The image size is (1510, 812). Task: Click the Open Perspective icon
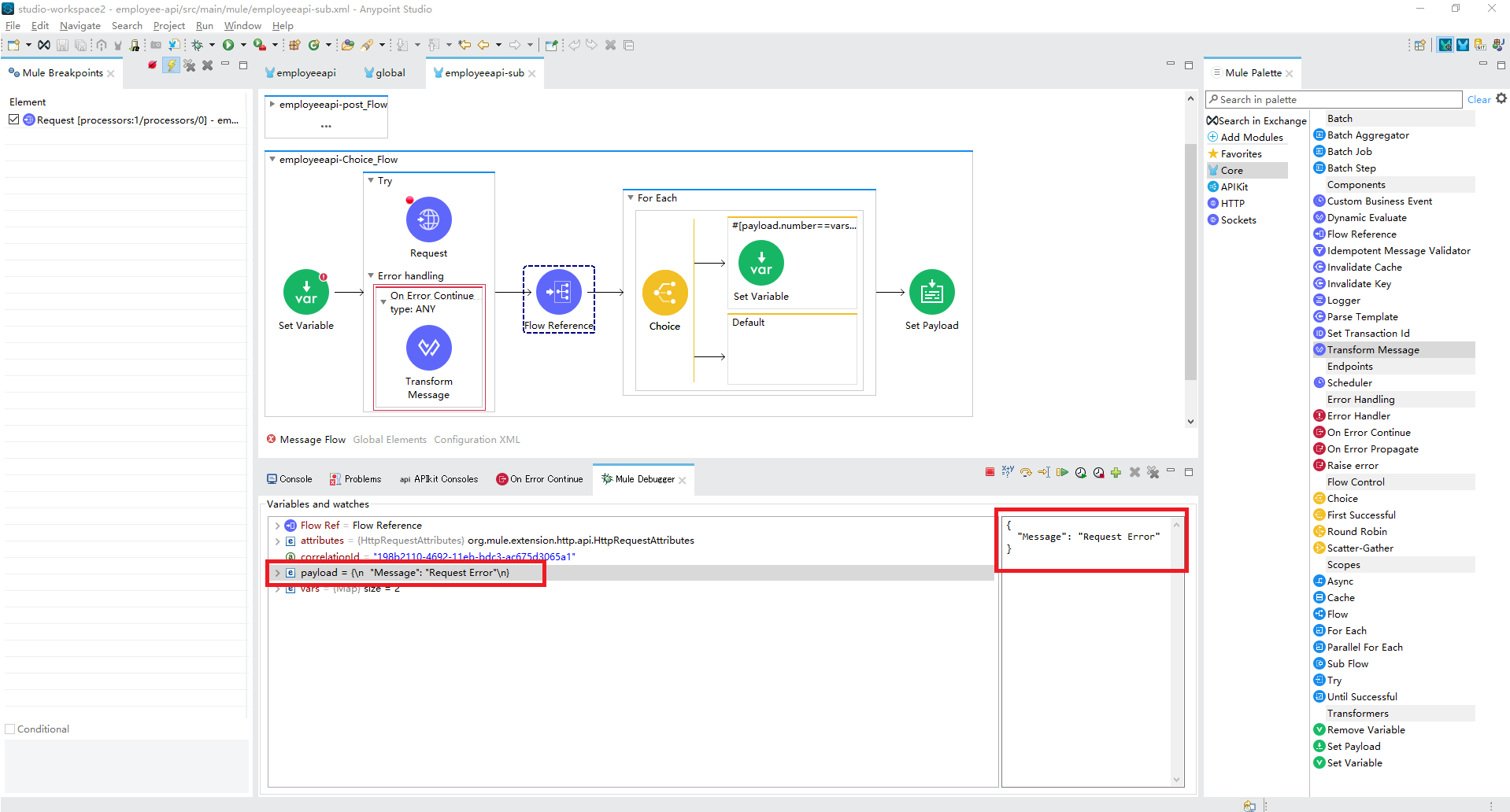(x=1420, y=45)
